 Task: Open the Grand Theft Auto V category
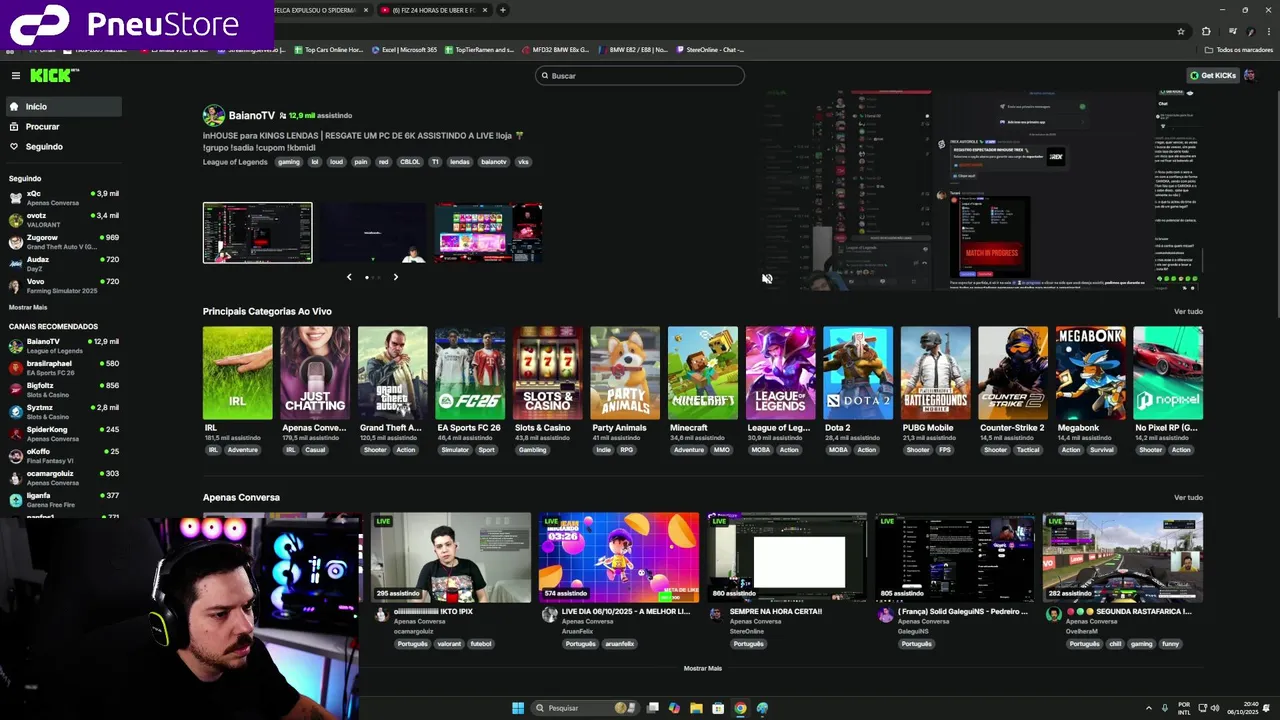392,373
